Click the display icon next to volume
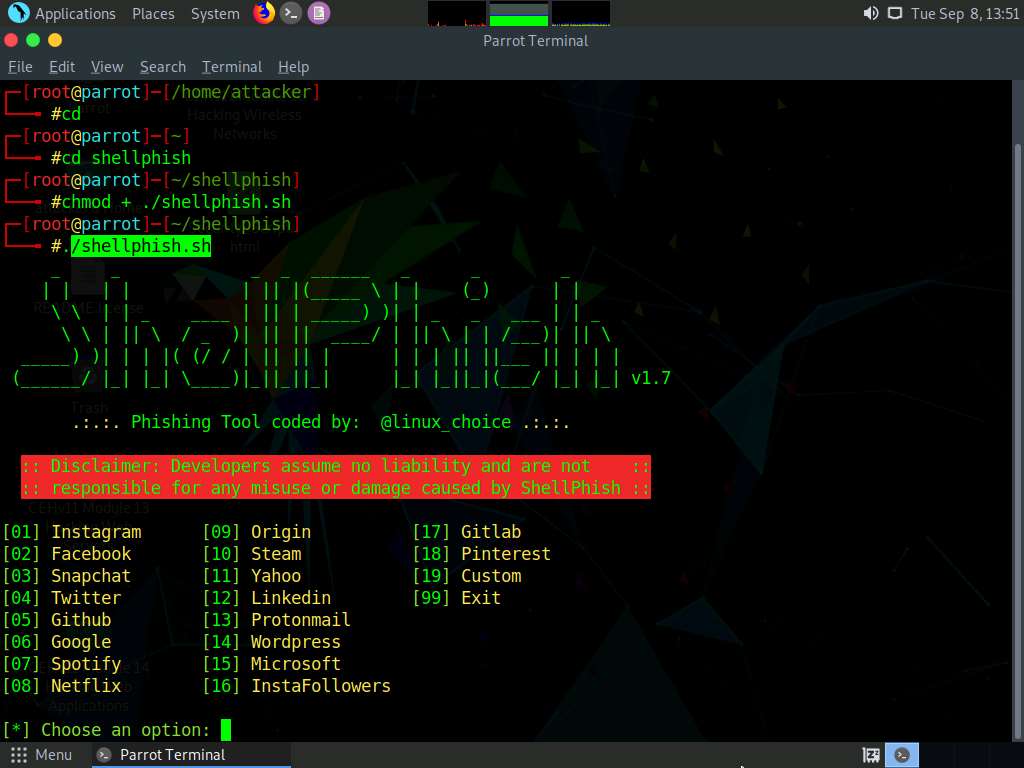The height and width of the screenshot is (768, 1024). tap(895, 13)
